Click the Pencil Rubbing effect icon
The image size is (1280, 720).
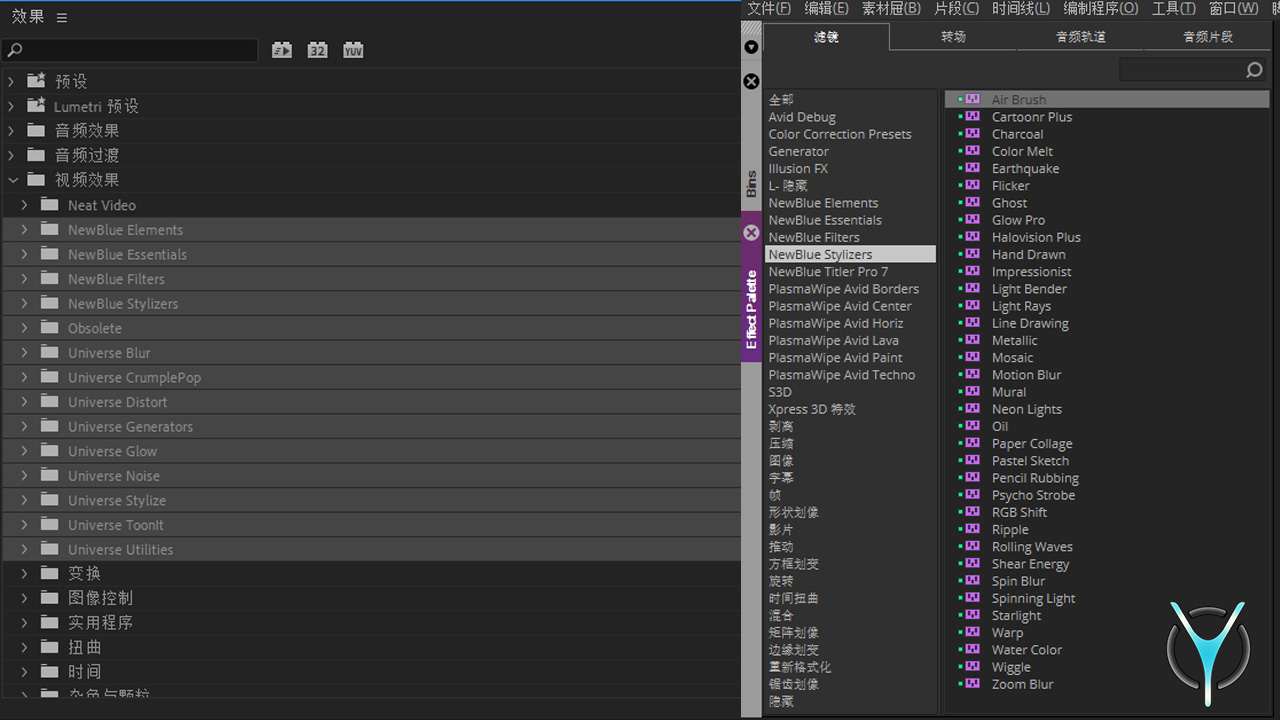point(972,477)
